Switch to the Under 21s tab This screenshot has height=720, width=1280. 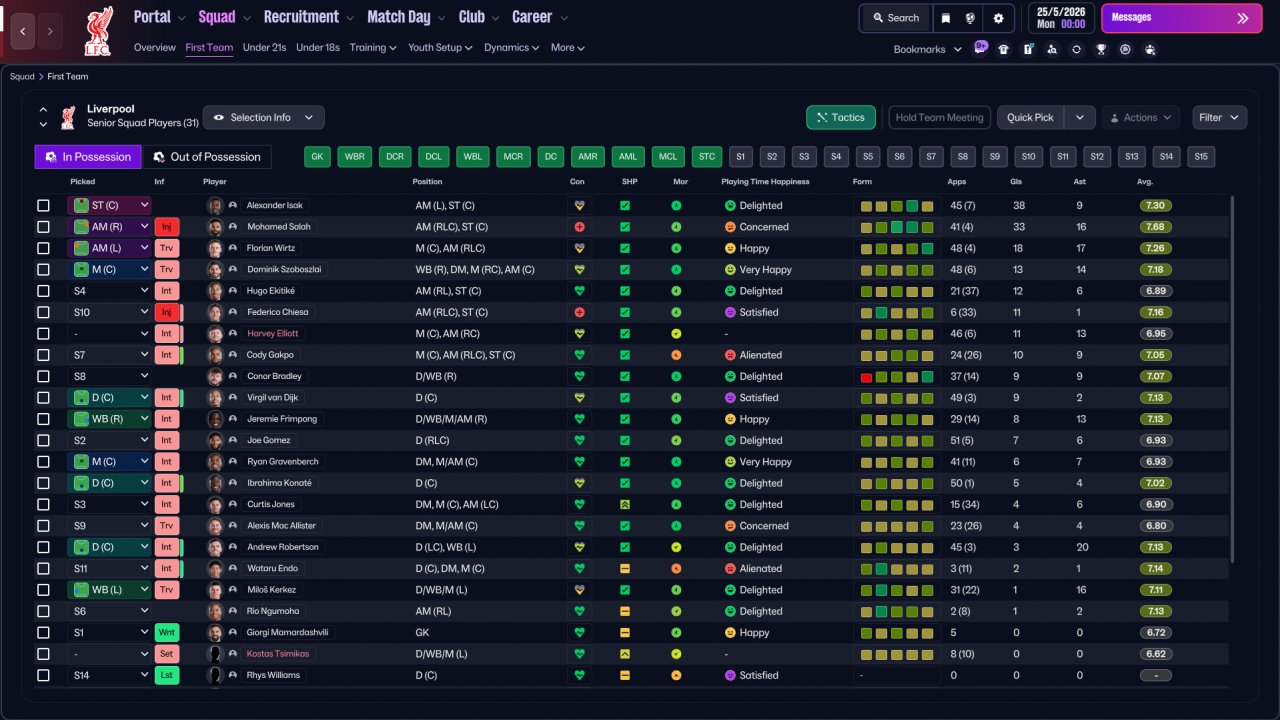265,48
